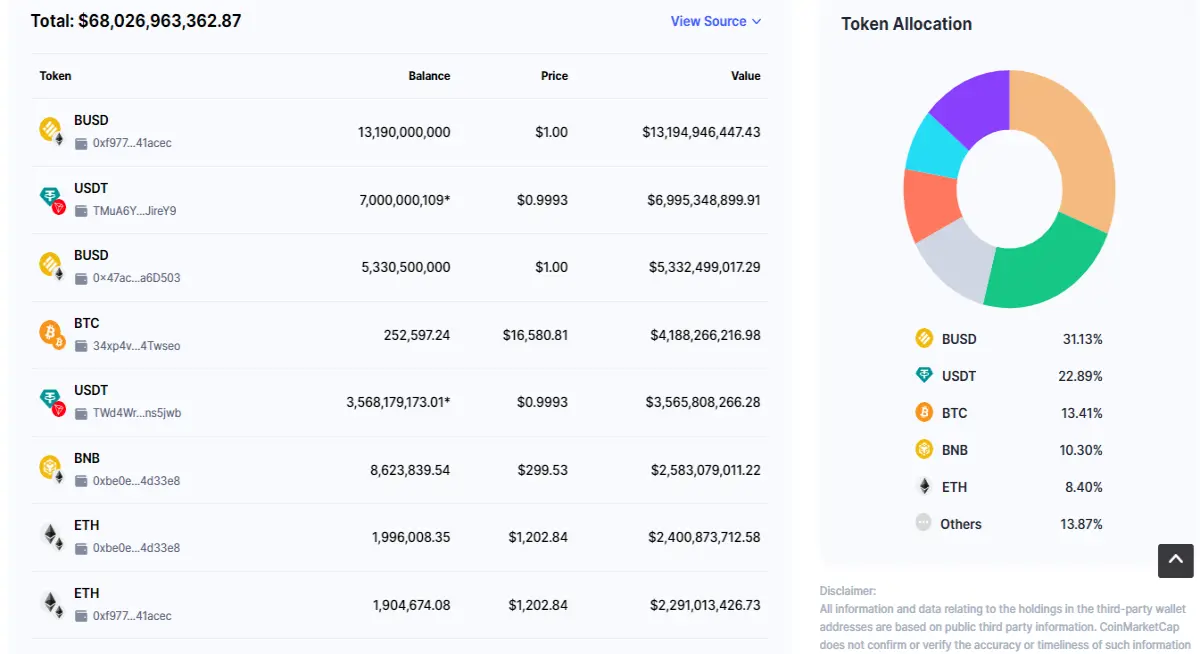Click the Price column header
This screenshot has height=654, width=1200.
click(554, 76)
